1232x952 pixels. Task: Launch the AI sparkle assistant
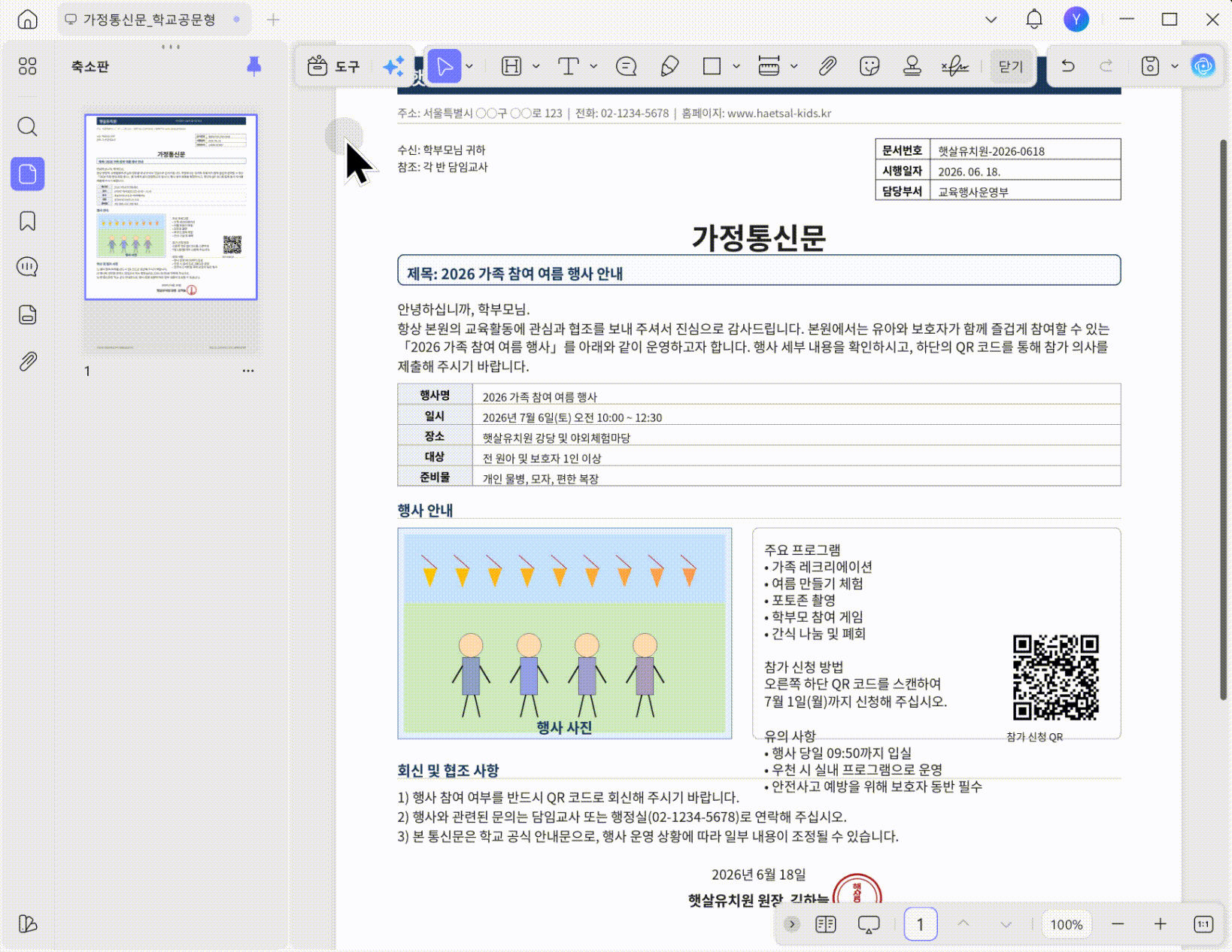[394, 67]
